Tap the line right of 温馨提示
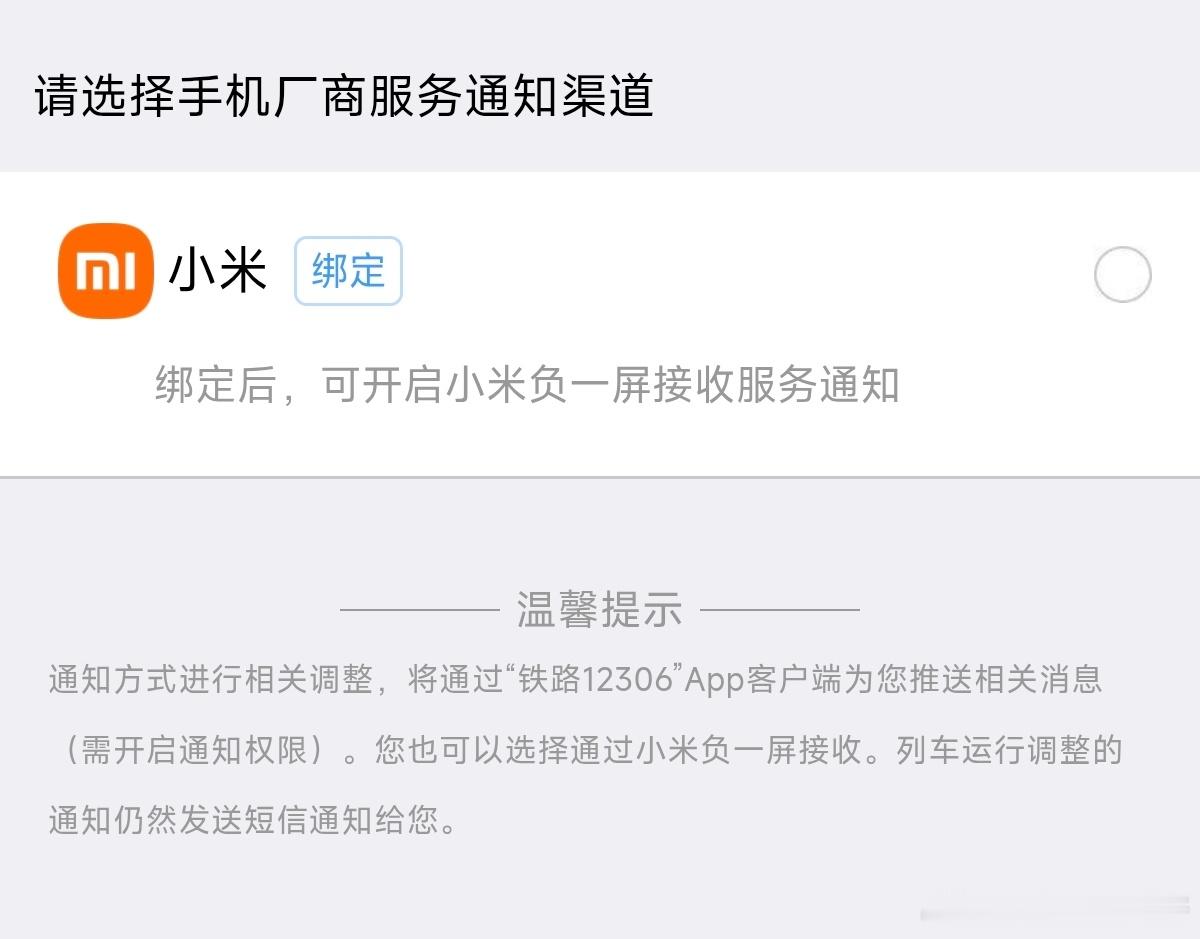The height and width of the screenshot is (939, 1200). click(x=780, y=609)
